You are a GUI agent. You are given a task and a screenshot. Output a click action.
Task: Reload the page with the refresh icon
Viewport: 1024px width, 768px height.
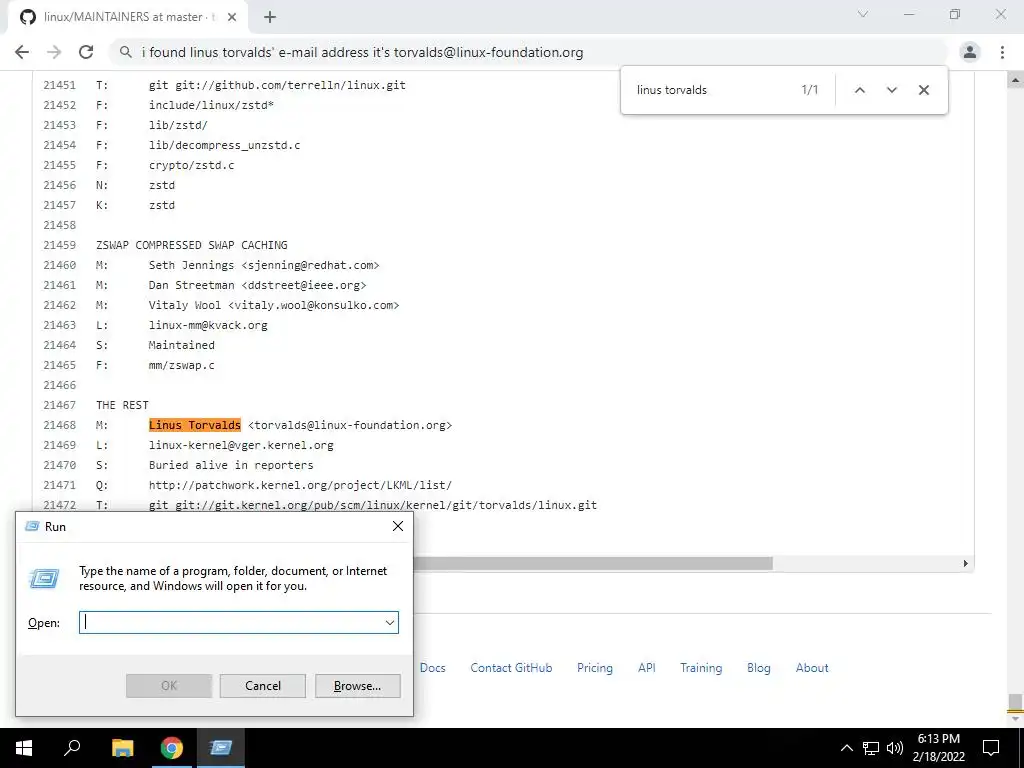click(86, 52)
